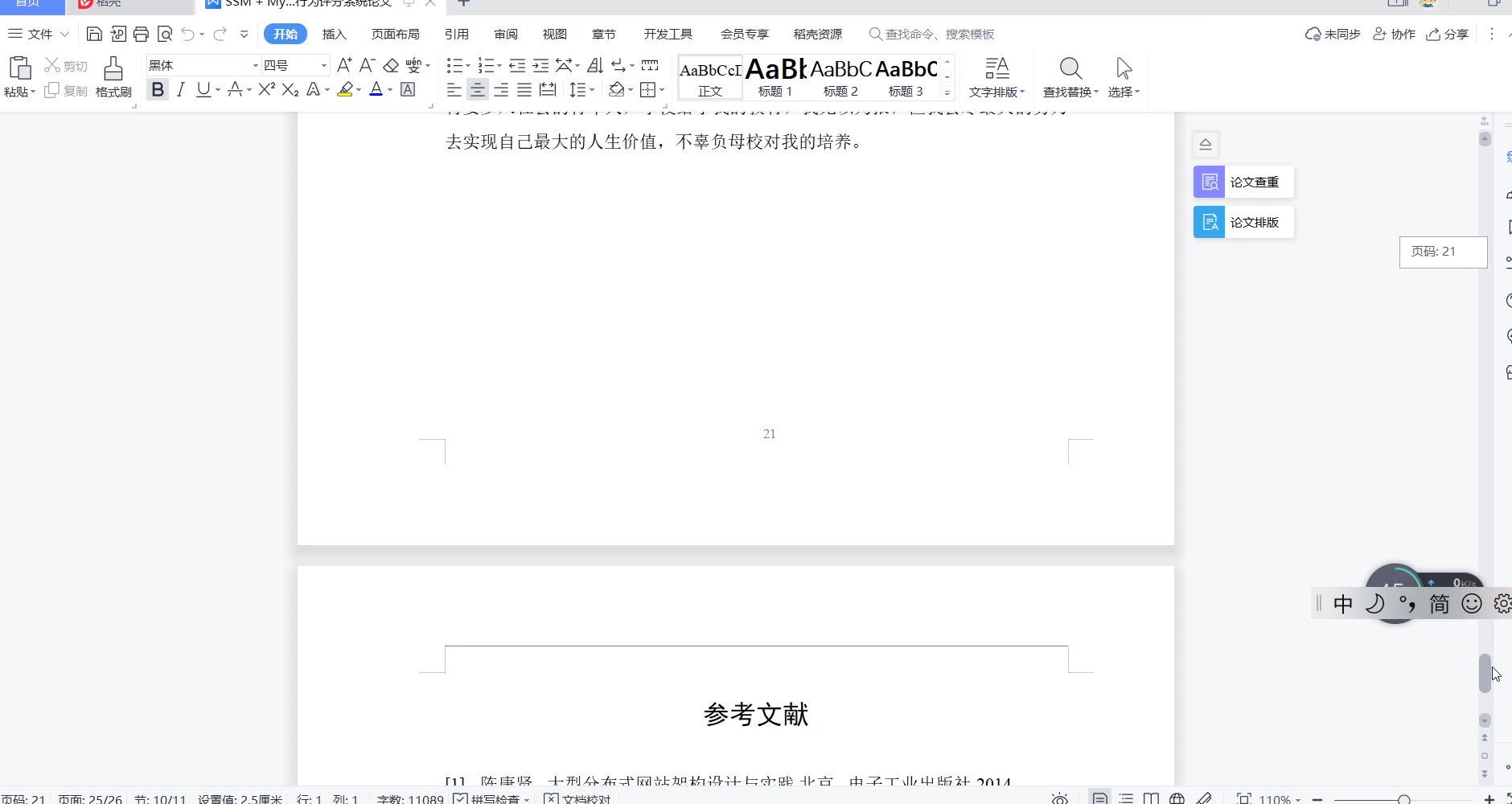Image resolution: width=1512 pixels, height=804 pixels.
Task: Open the 论文查重 side tool
Action: click(x=1243, y=183)
